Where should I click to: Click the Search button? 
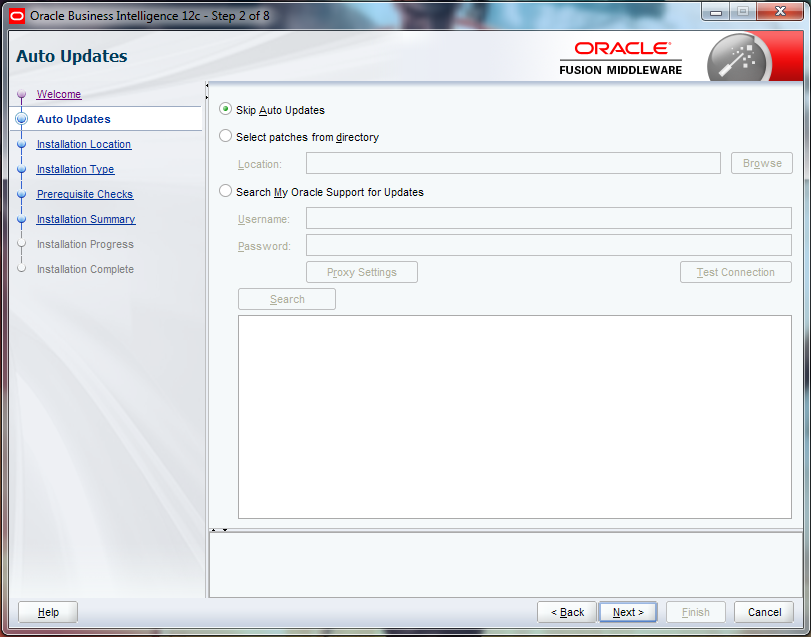click(287, 299)
